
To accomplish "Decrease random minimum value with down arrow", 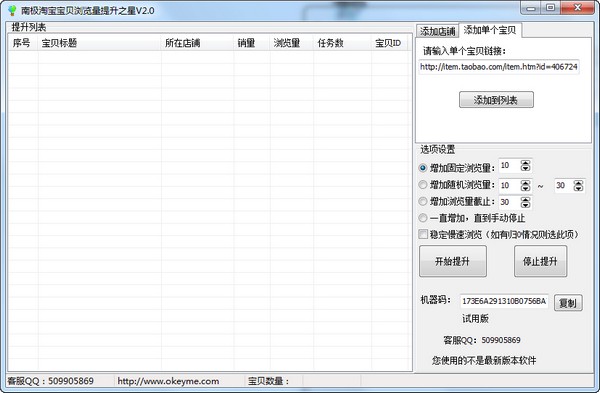I will pos(525,188).
